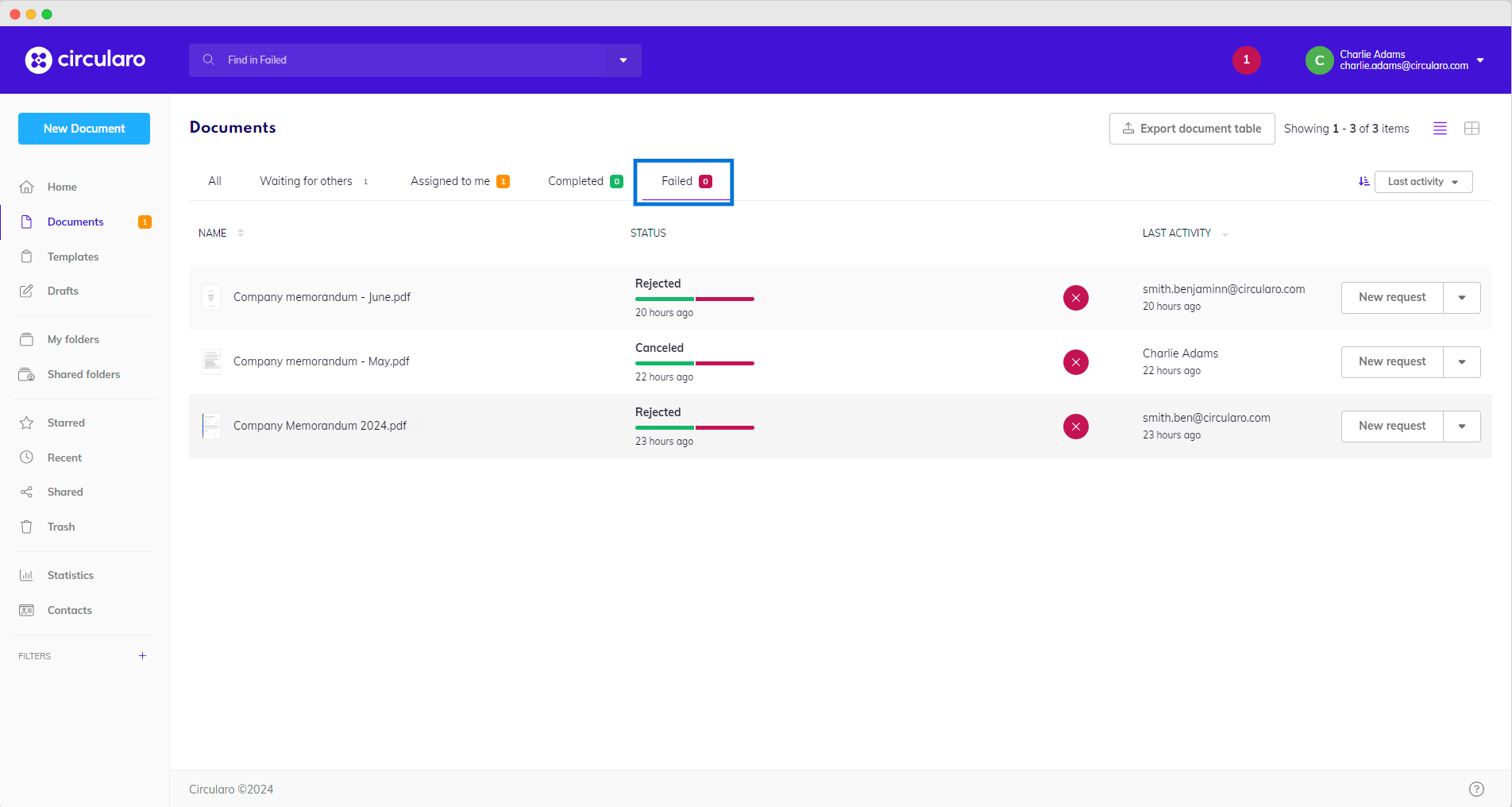Toggle sort direction icon beside Last activity
The image size is (1512, 807).
point(1363,182)
